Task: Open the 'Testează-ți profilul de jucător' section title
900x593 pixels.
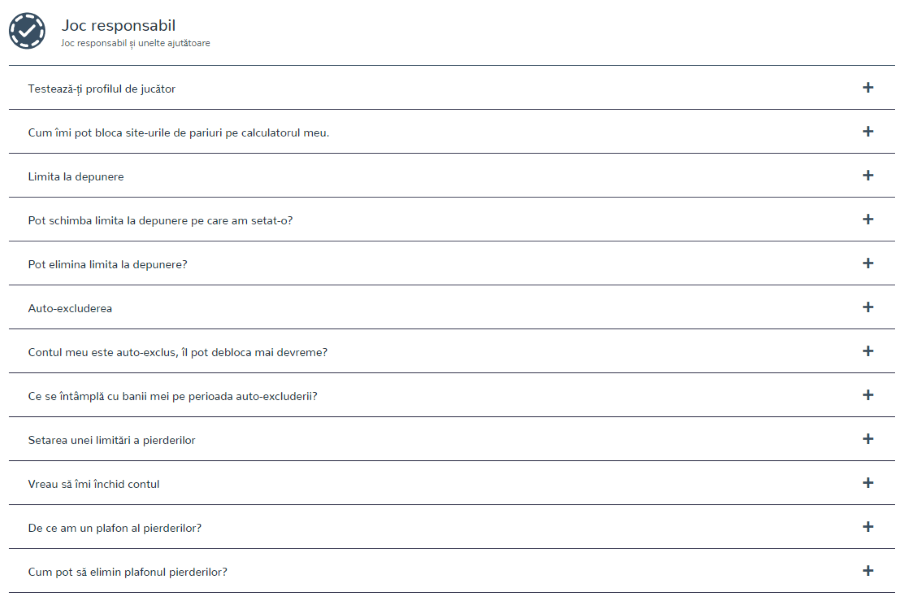Action: point(102,89)
